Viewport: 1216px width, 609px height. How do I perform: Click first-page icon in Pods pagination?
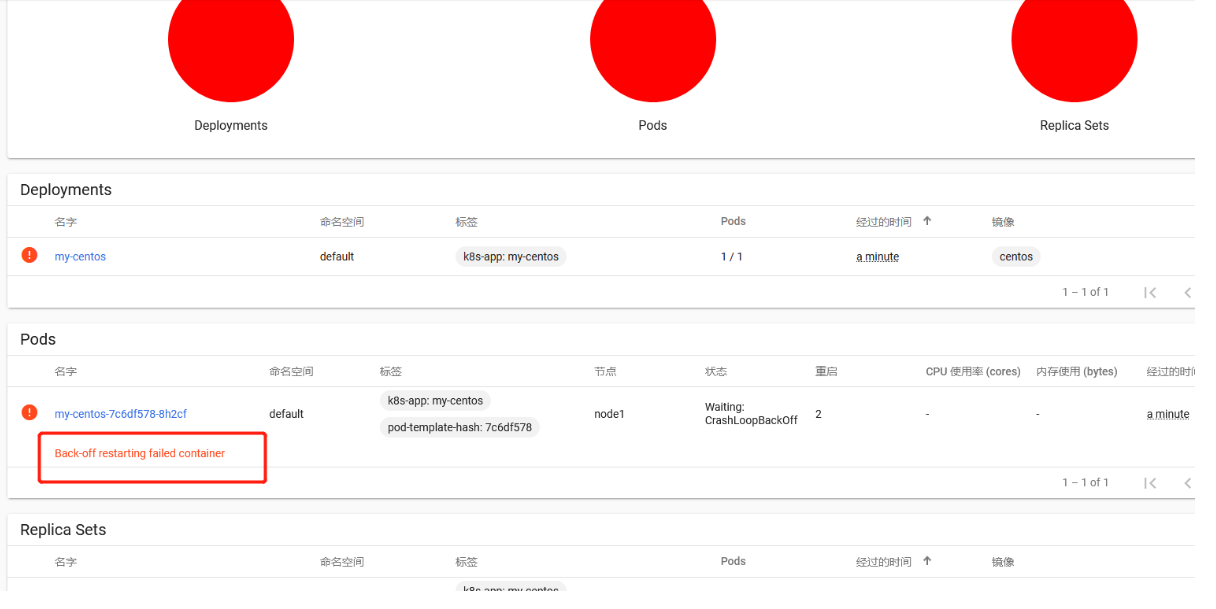point(1149,482)
